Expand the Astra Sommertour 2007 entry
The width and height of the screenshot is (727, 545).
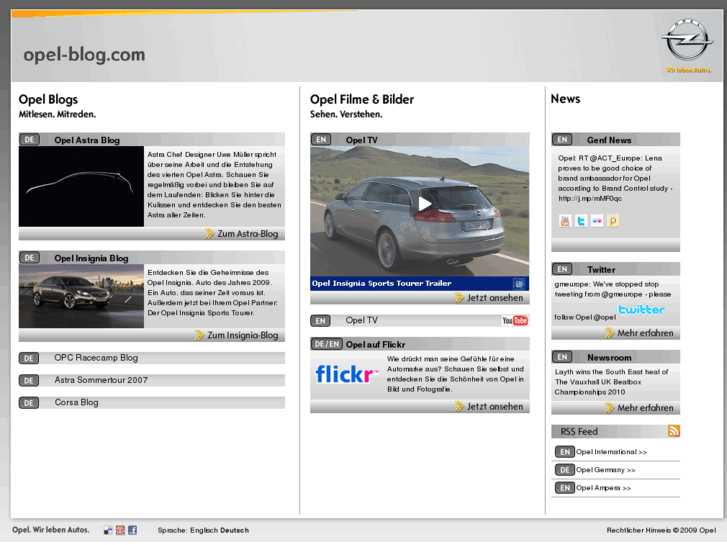100,380
